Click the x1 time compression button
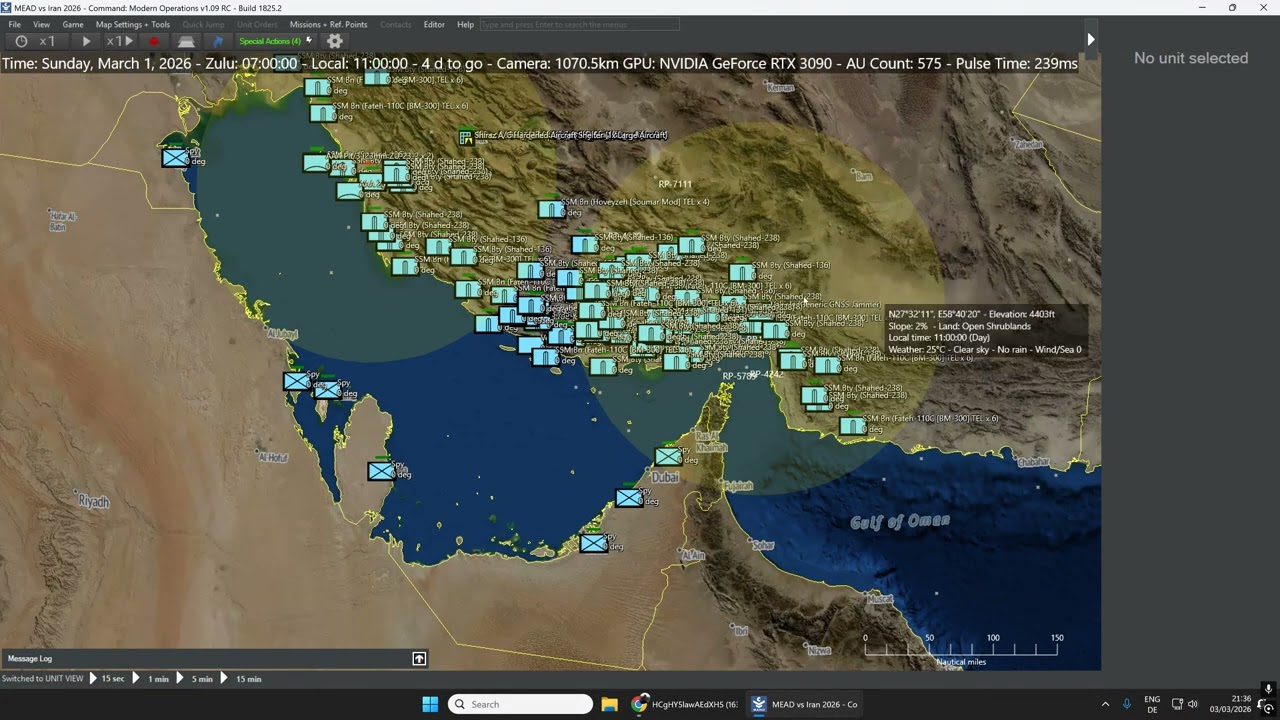The height and width of the screenshot is (720, 1280). [x=47, y=41]
